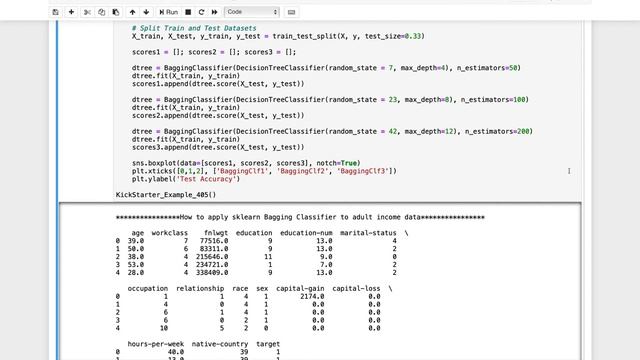The width and height of the screenshot is (640, 360).
Task: Restart the kernel with circular arrow icon
Action: pyautogui.click(x=201, y=12)
